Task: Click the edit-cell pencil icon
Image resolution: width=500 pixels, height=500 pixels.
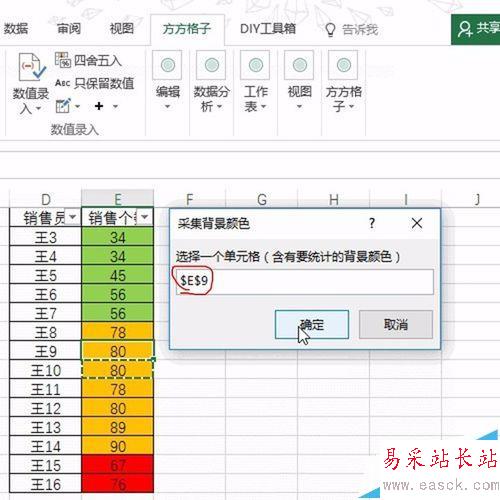Action: point(63,106)
